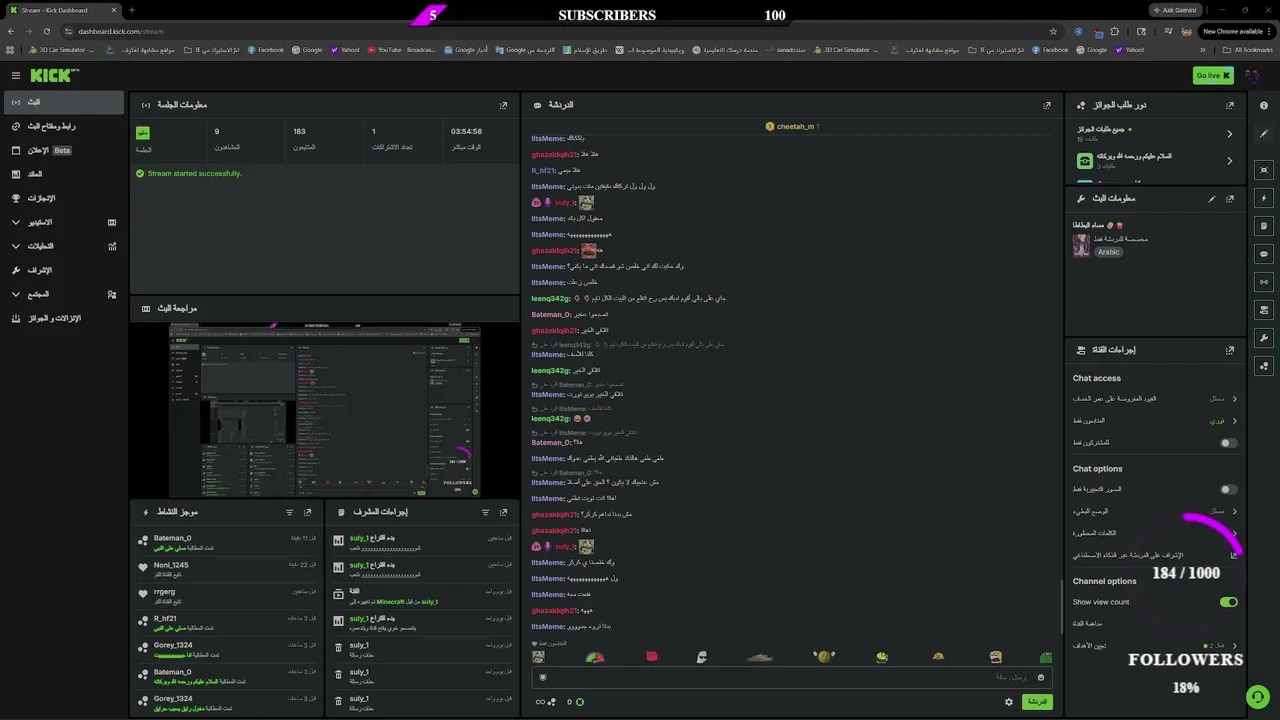Expand the account age restriction chevron
The height and width of the screenshot is (720, 1280).
coord(1234,398)
